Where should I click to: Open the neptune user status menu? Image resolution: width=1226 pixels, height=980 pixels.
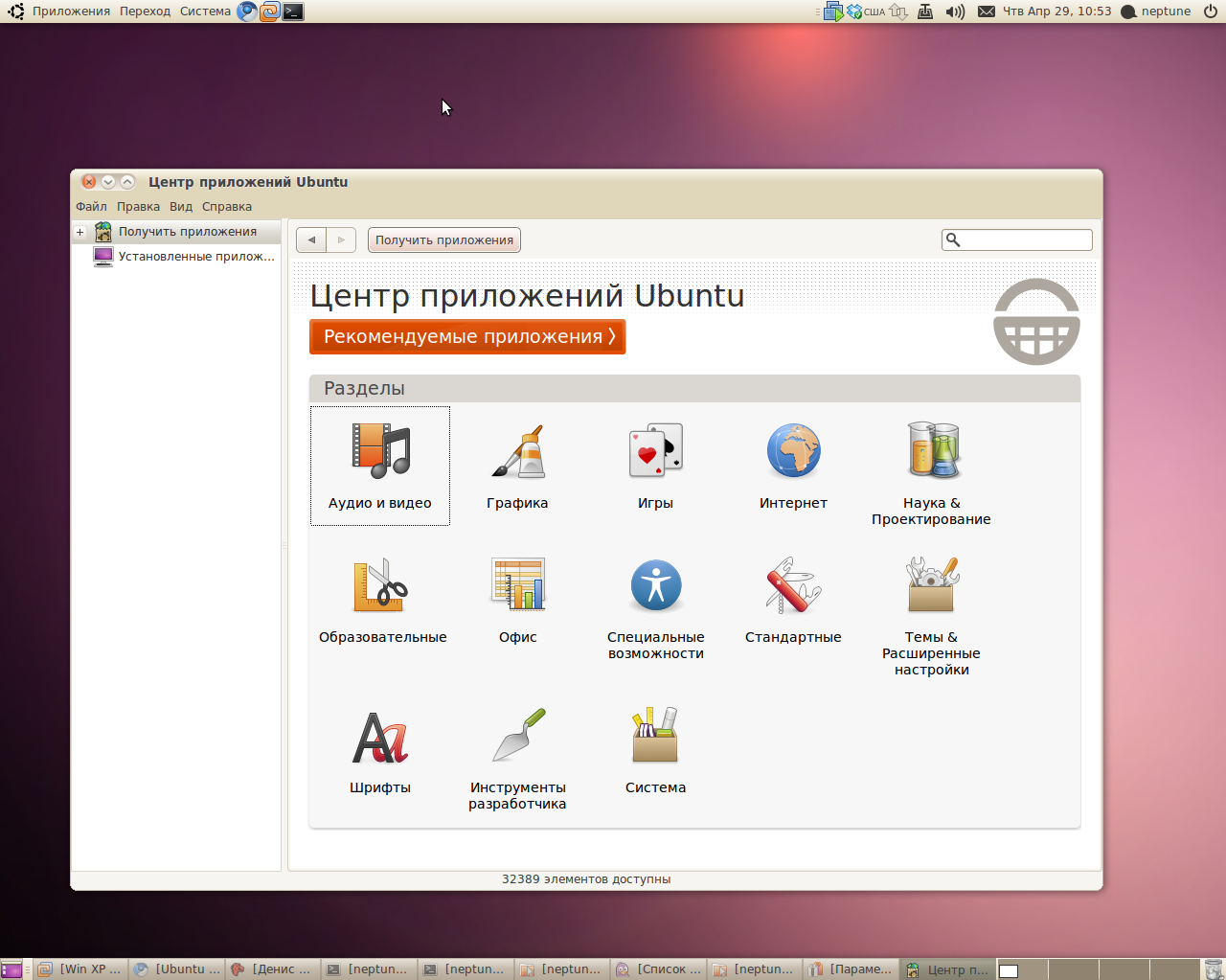click(x=1156, y=11)
